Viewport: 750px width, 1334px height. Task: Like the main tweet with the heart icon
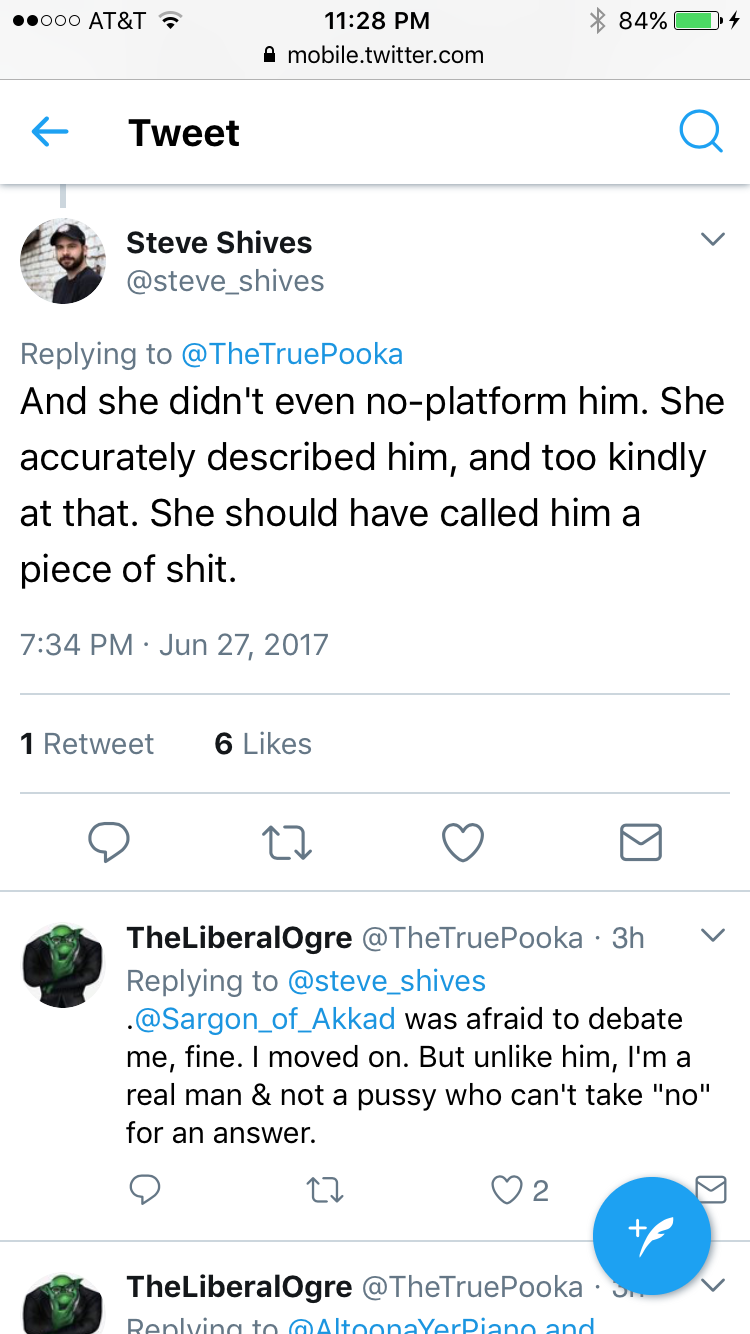click(463, 842)
